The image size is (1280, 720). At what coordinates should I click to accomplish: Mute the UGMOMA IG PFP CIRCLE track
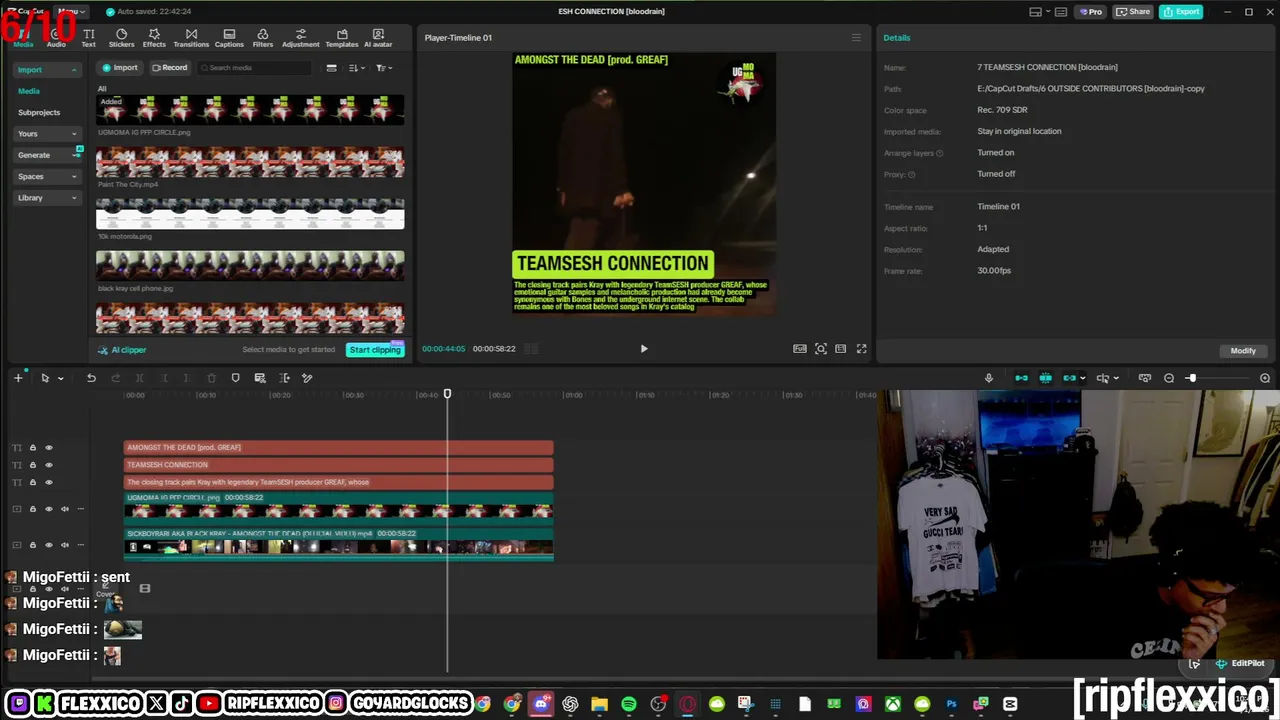[65, 509]
